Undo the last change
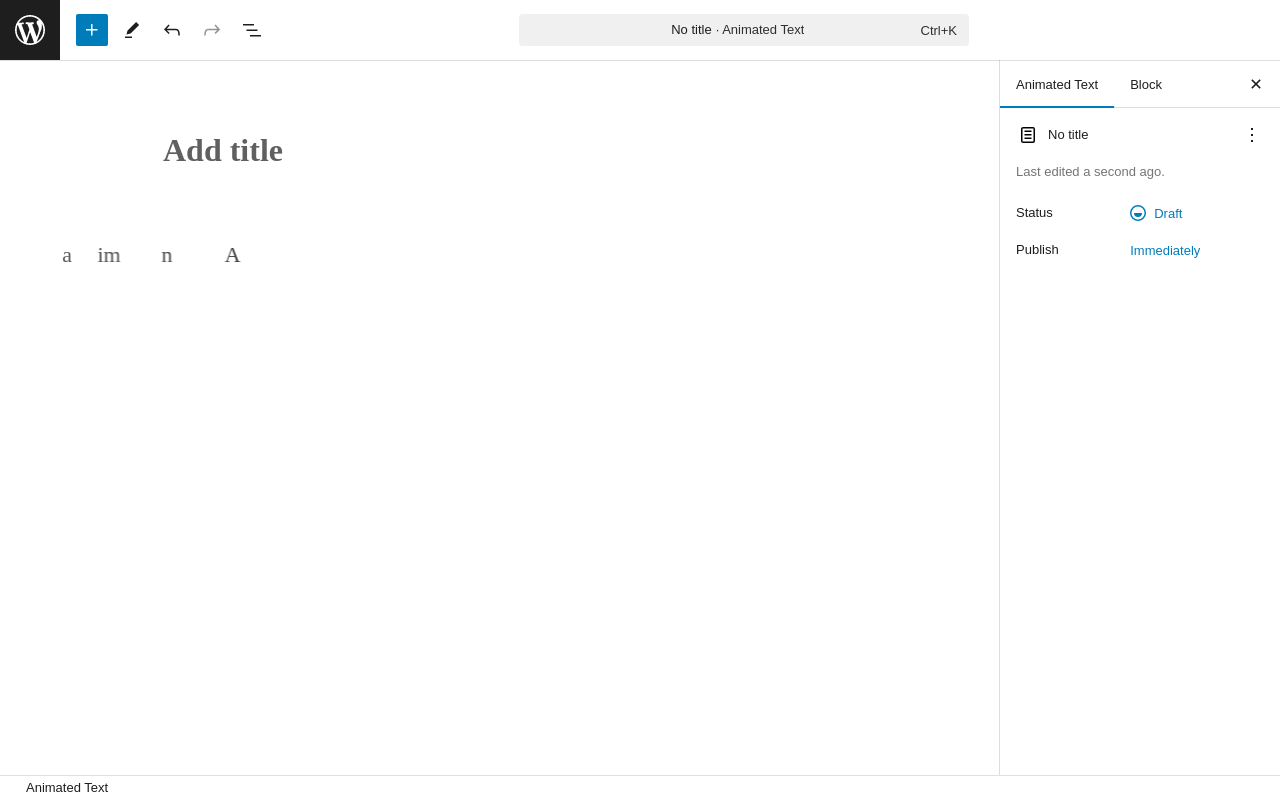Screen dimensions: 1280x800 [172, 30]
